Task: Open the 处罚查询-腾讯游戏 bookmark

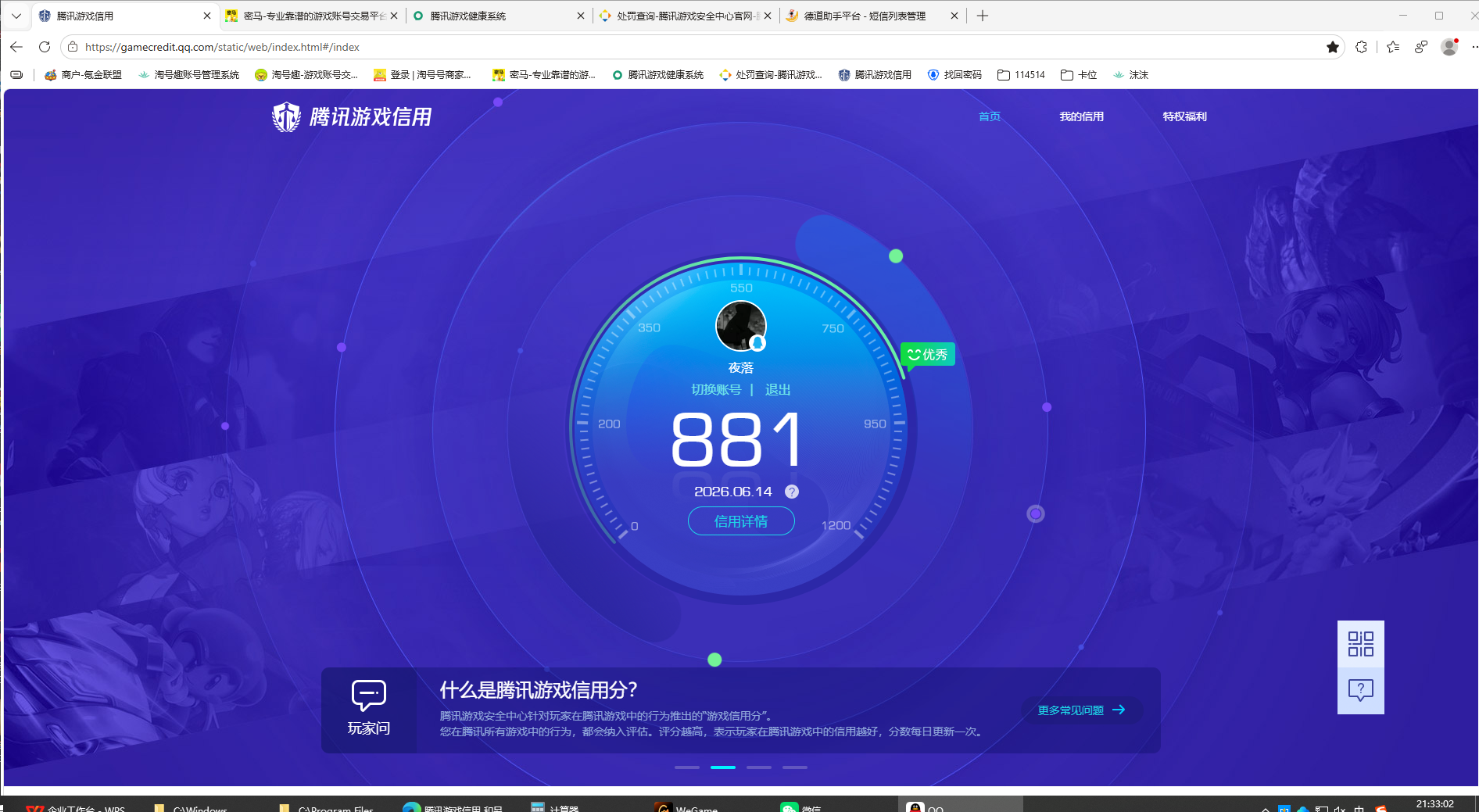Action: (x=771, y=75)
